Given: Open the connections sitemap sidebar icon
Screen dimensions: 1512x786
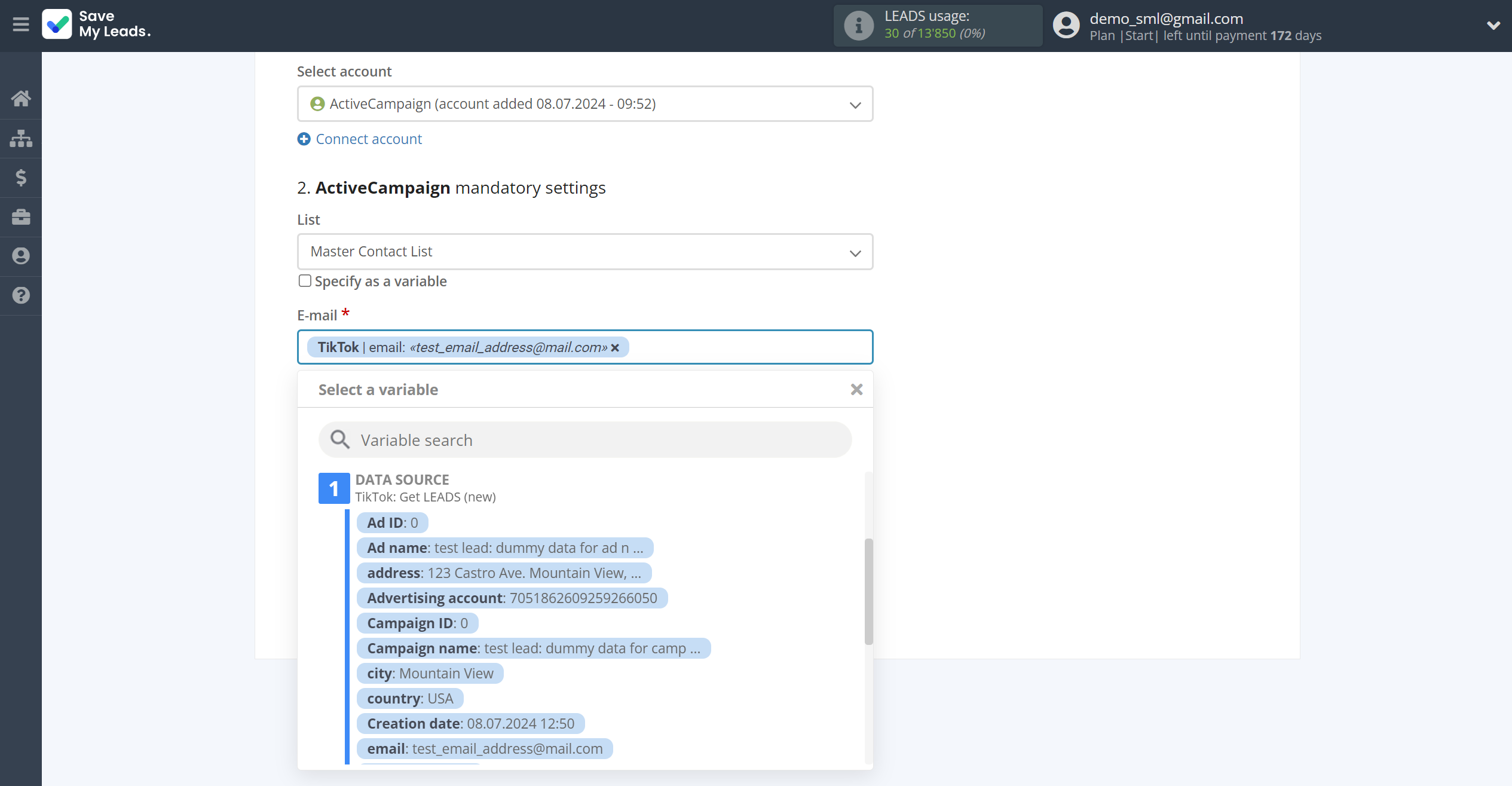Looking at the screenshot, I should (x=21, y=138).
